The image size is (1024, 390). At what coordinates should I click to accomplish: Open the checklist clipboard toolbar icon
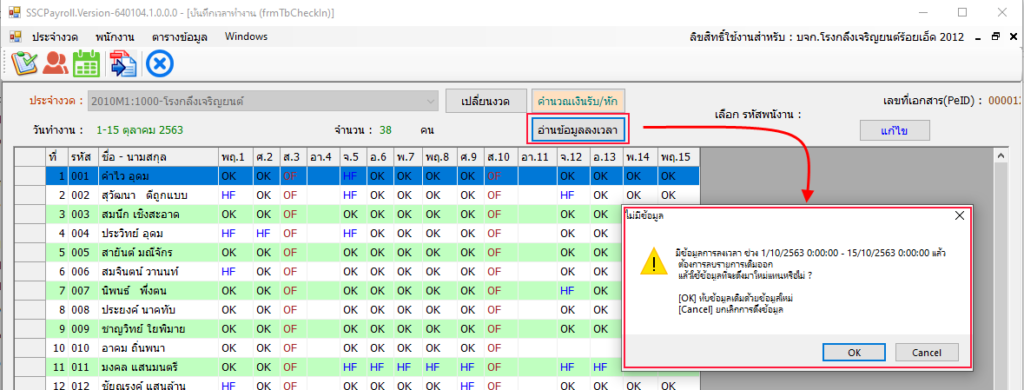click(24, 64)
